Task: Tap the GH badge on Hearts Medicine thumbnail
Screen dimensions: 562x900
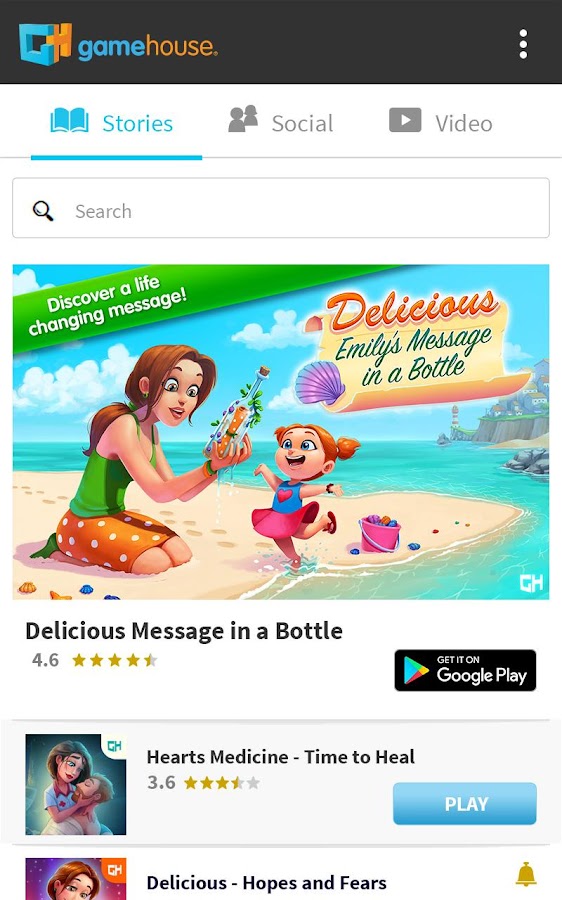Action: [x=114, y=746]
